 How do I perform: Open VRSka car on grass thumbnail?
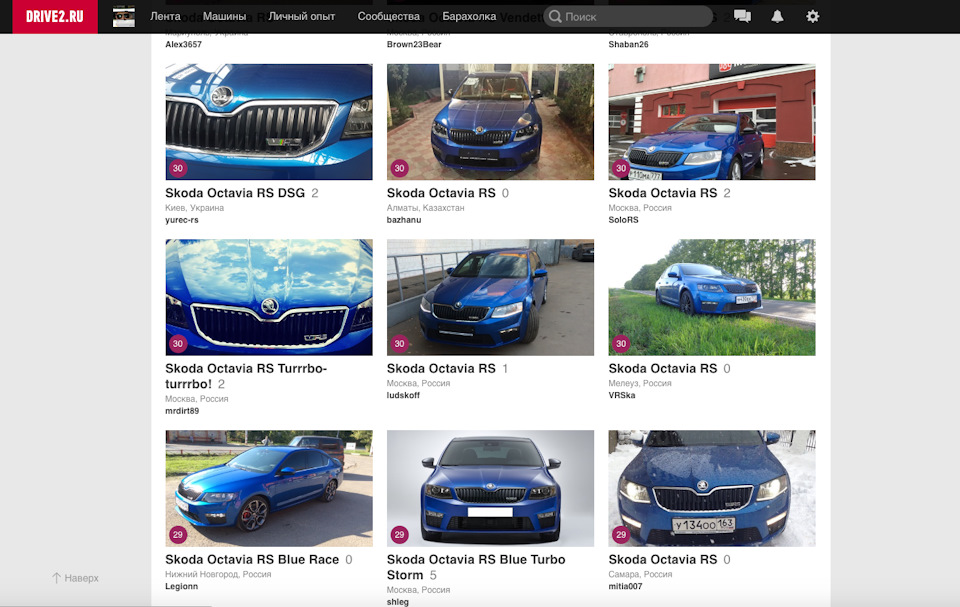click(x=712, y=297)
